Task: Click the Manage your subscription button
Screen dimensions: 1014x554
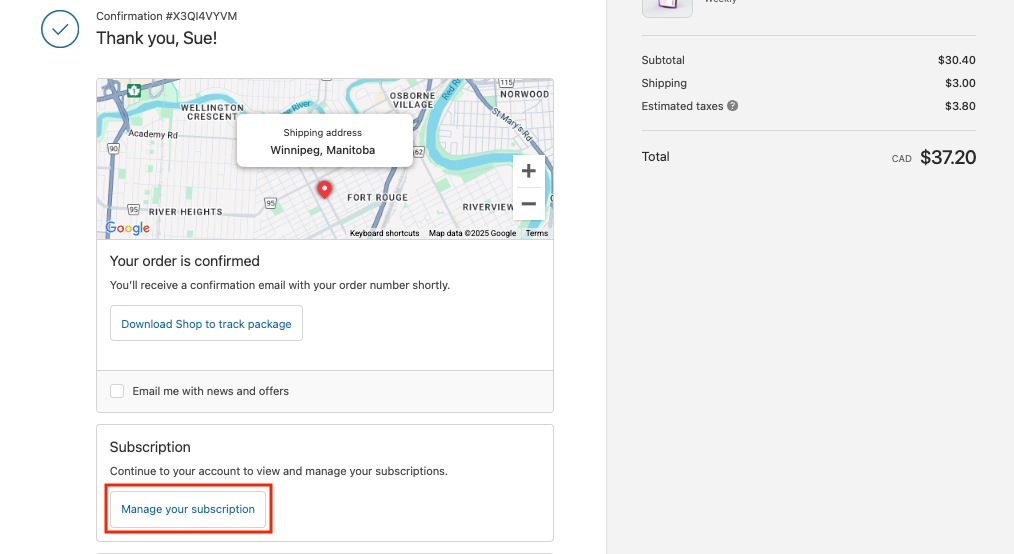Action: coord(188,509)
